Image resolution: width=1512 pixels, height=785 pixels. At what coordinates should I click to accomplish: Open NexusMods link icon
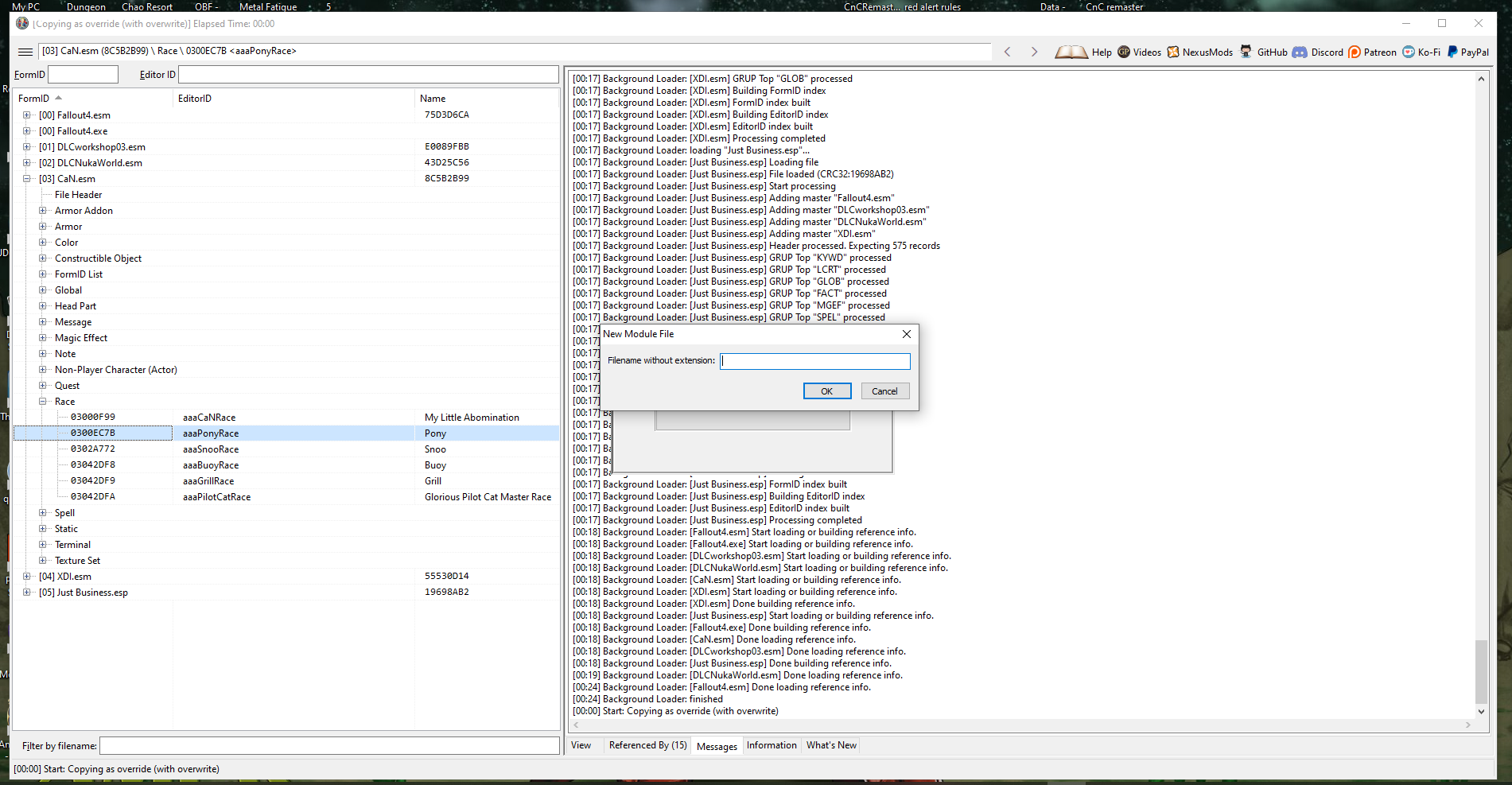click(1173, 52)
